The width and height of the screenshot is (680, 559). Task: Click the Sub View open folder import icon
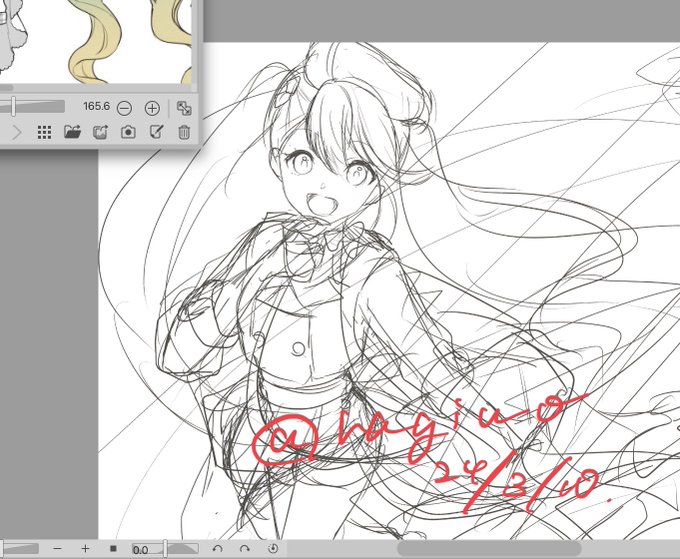tap(72, 132)
